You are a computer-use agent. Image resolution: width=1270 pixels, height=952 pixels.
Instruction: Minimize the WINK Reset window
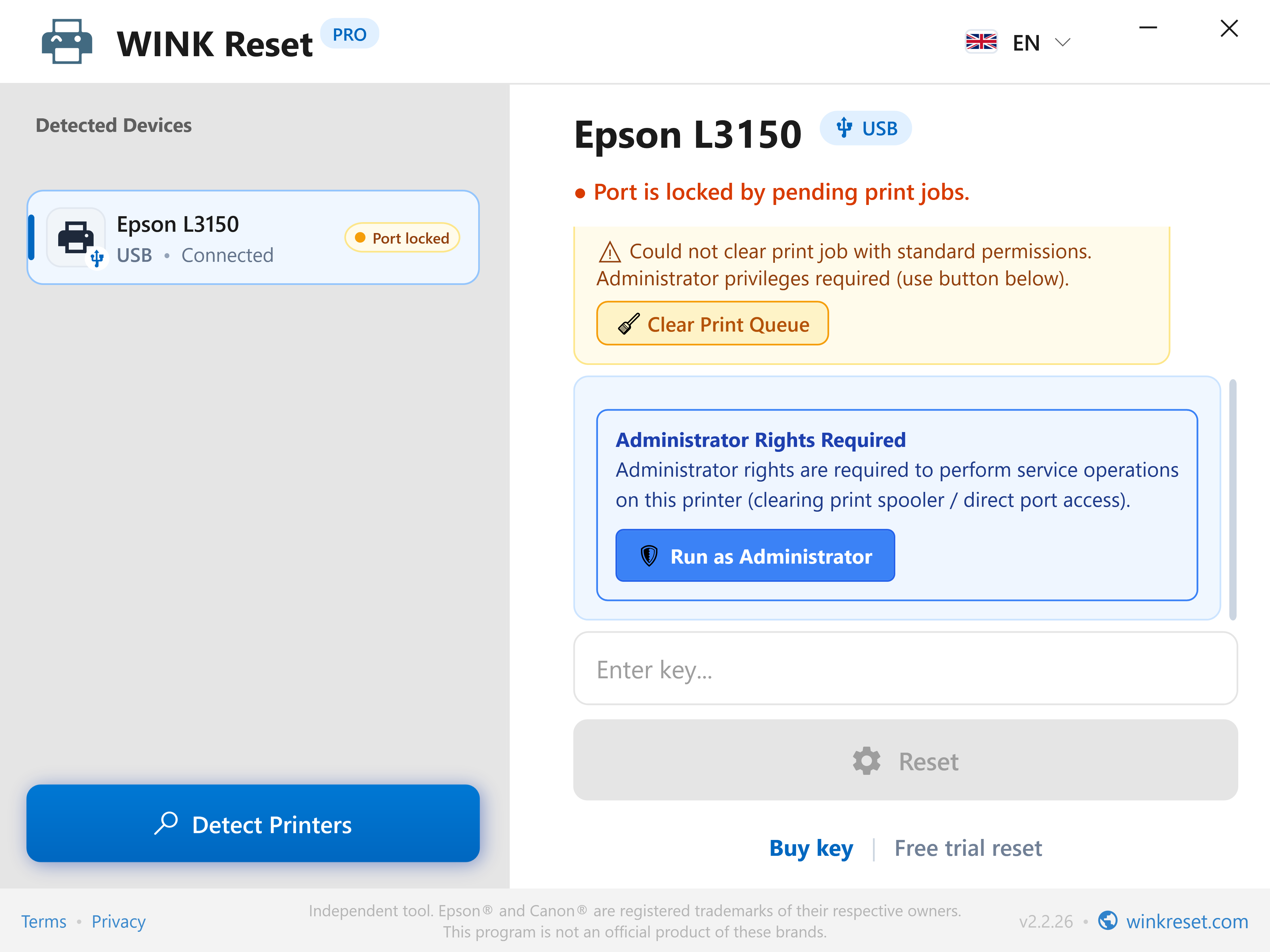point(1148,27)
